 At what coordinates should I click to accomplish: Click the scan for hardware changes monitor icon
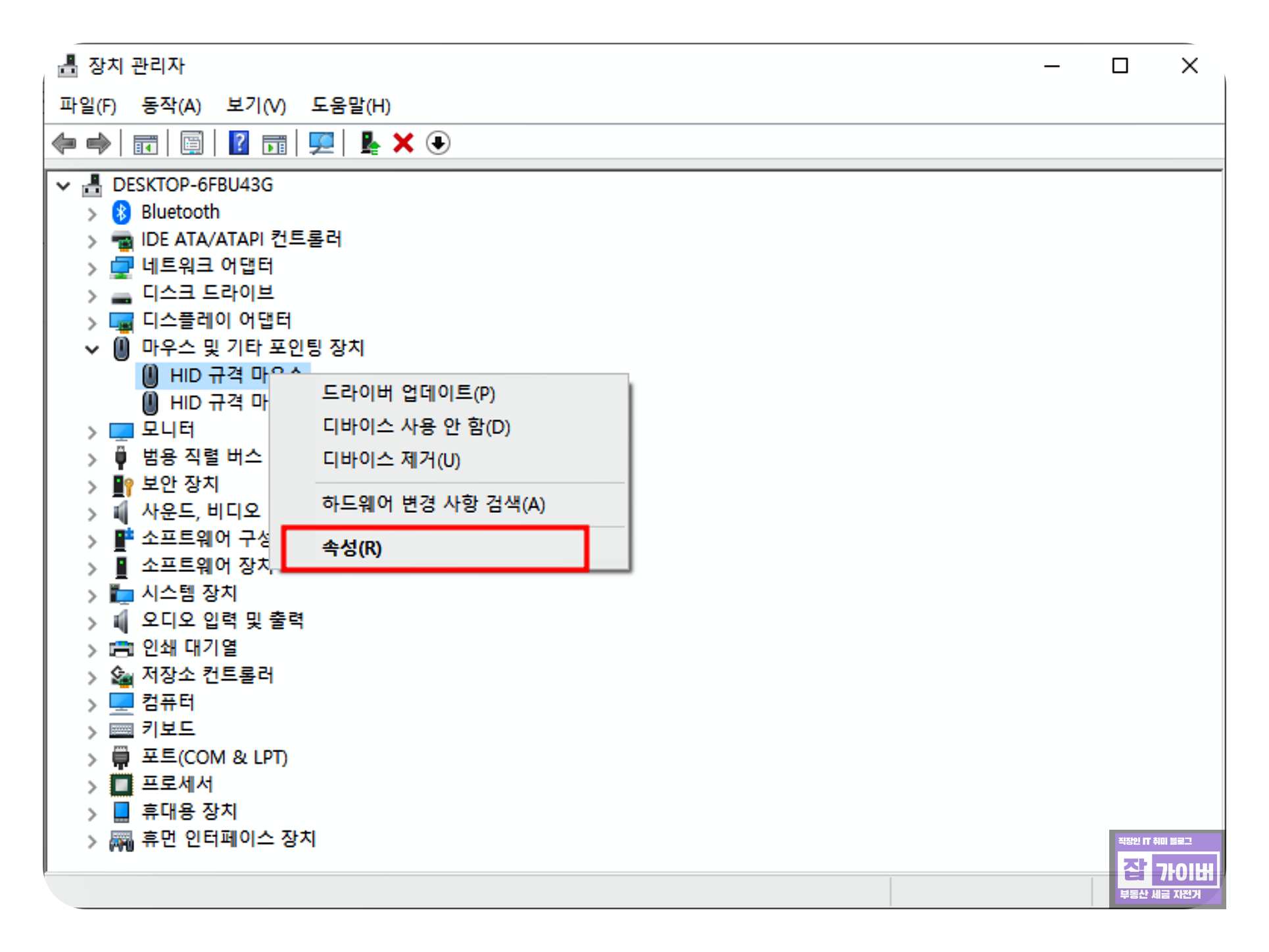point(322,143)
